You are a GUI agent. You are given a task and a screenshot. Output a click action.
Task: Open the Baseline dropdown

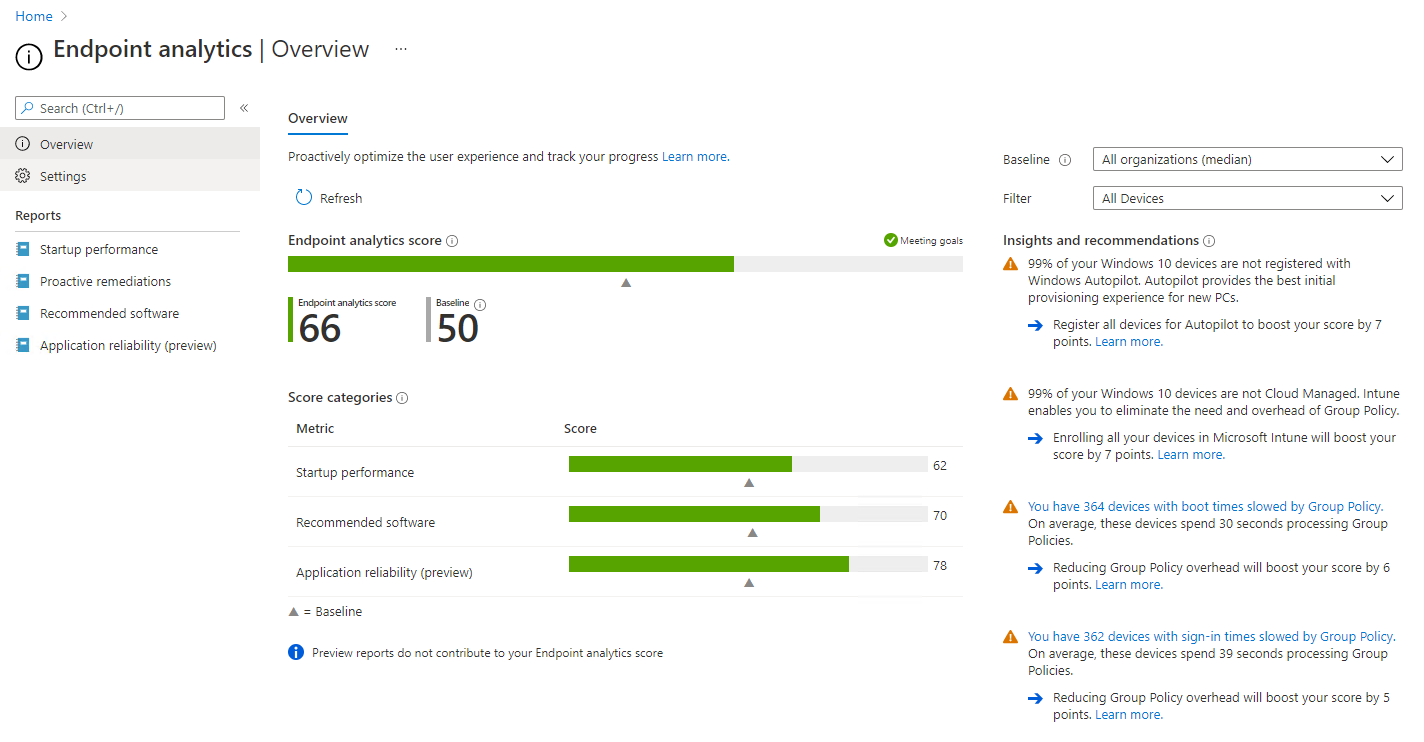coord(1247,159)
